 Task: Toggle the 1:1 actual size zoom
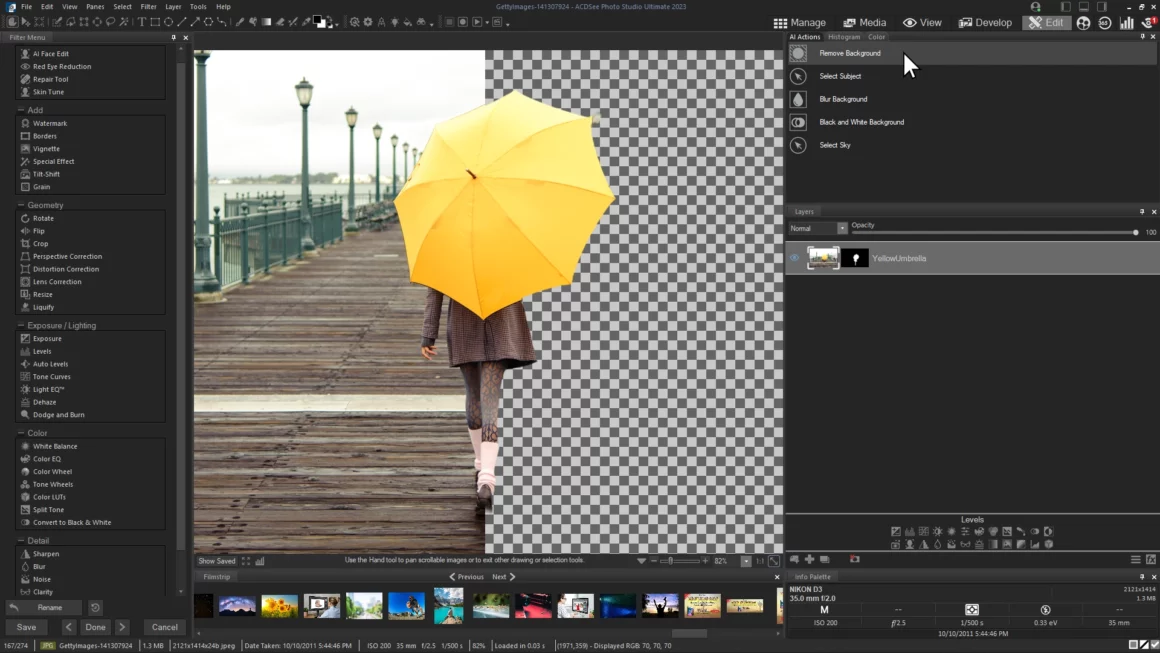pyautogui.click(x=760, y=561)
